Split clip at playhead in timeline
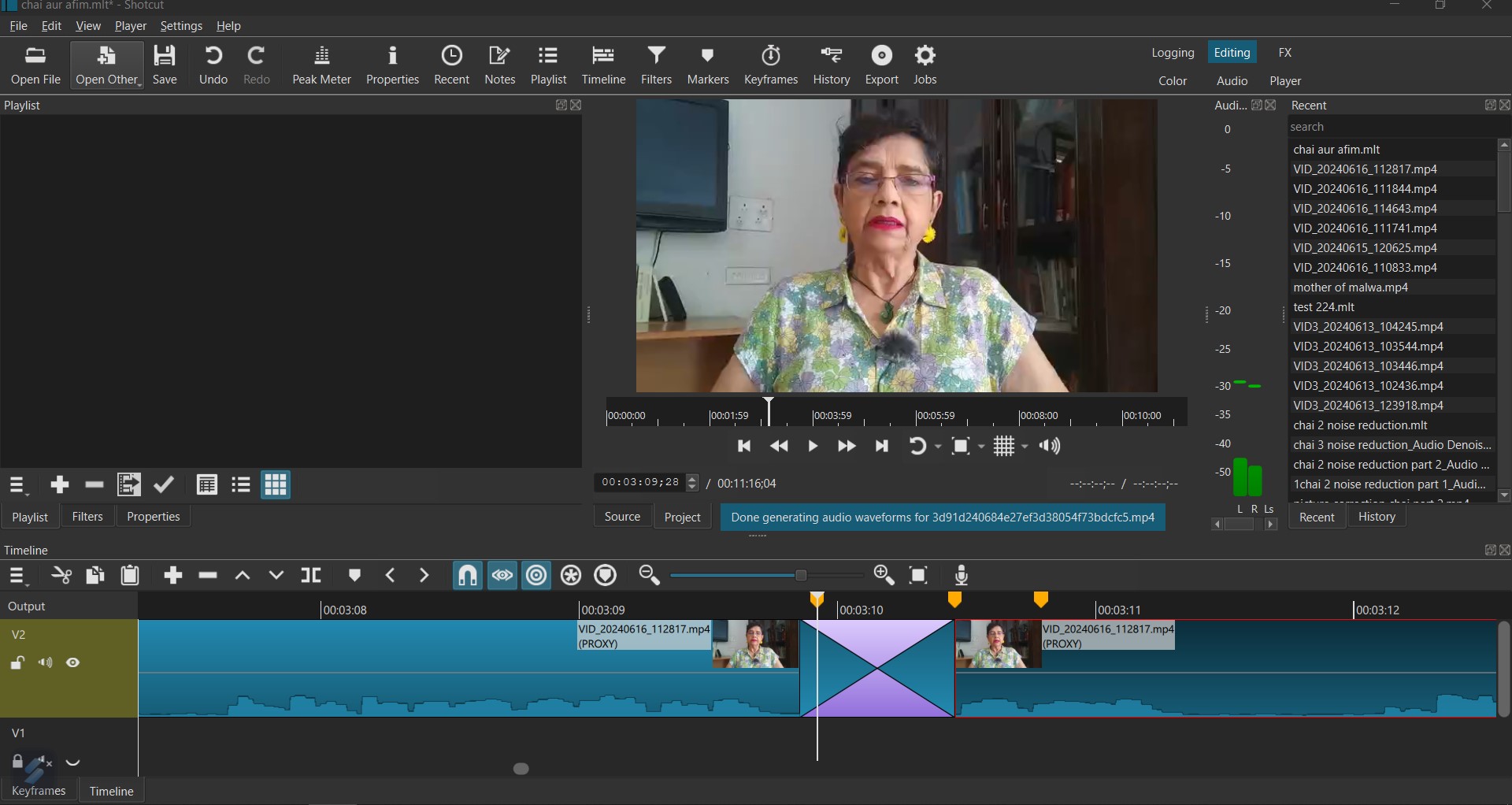 (311, 576)
